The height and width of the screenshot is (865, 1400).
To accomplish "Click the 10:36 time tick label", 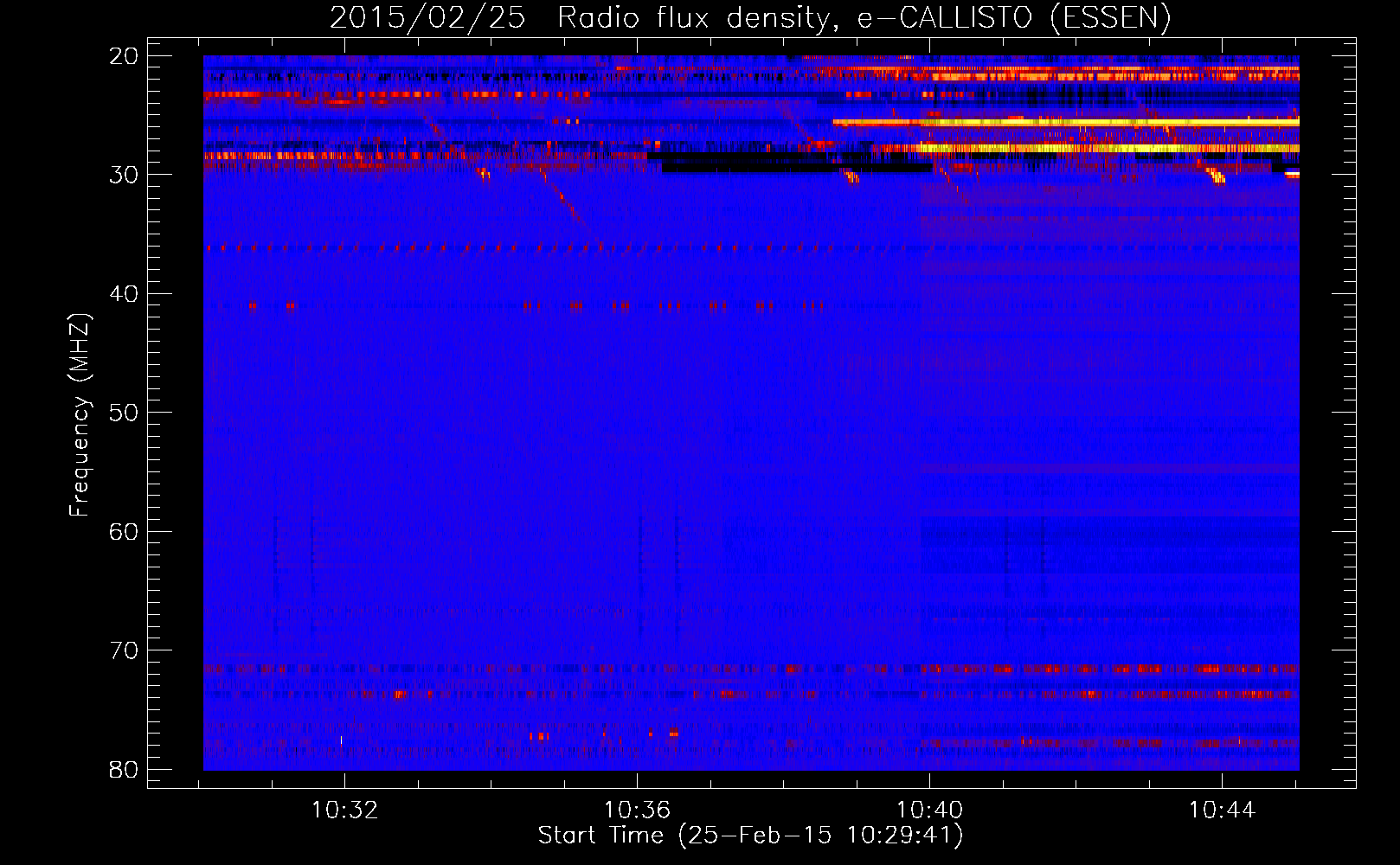I will tap(637, 811).
